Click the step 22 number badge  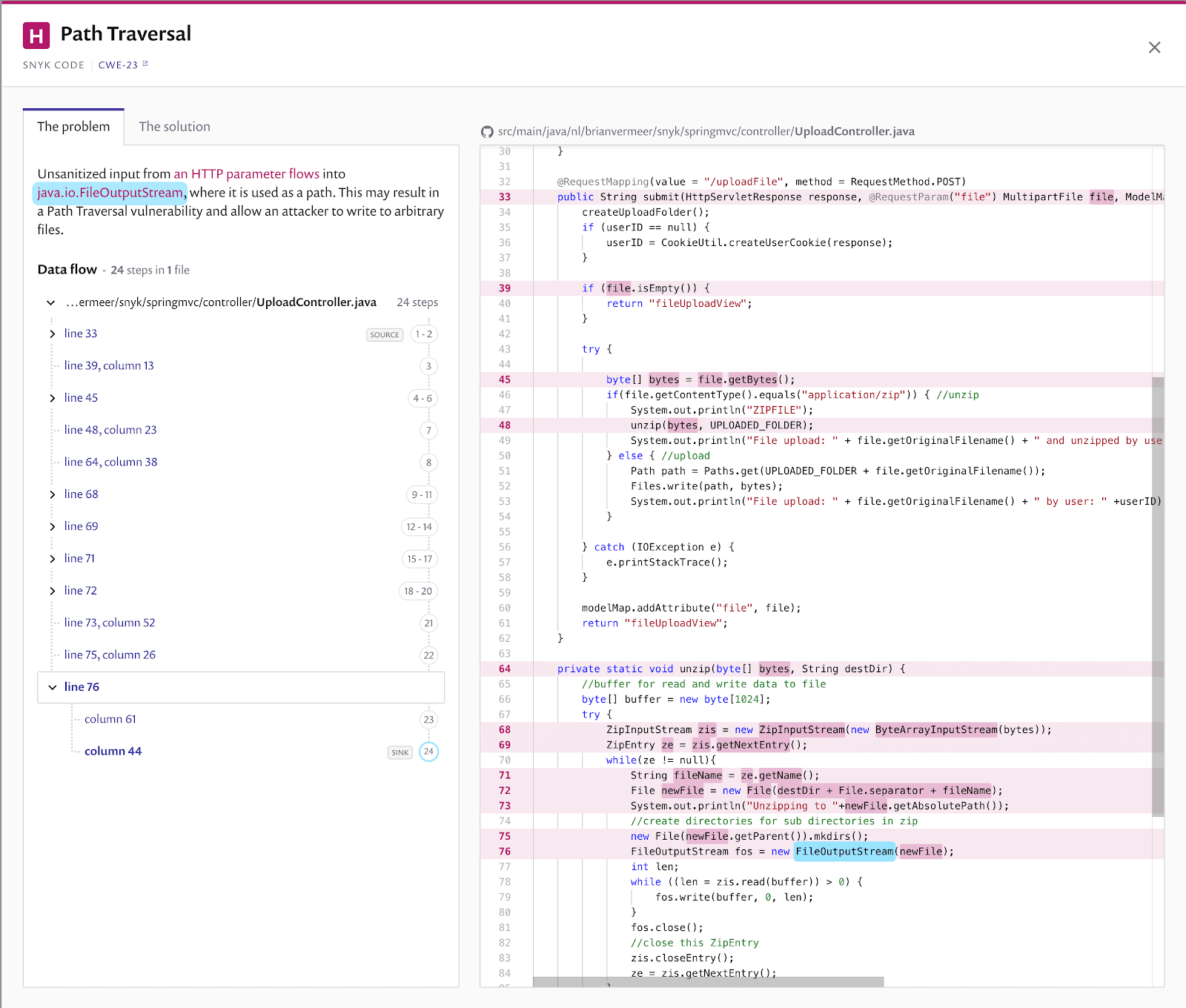point(428,655)
